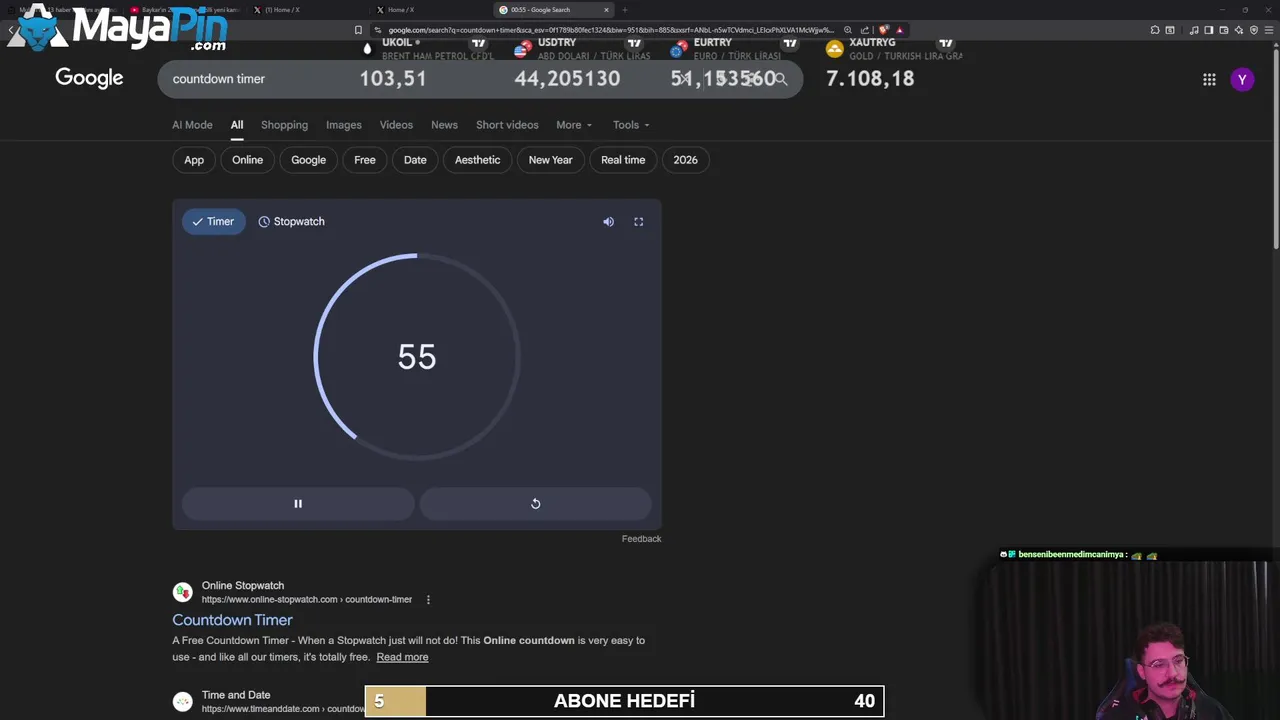Screen dimensions: 1280x720
Task: Click the ABONE HEDEFİ progress bar overlay
Action: tap(624, 701)
